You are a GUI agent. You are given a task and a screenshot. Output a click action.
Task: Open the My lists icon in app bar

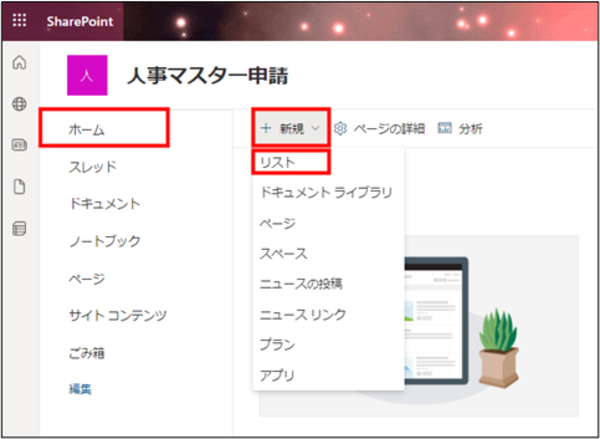click(x=20, y=229)
